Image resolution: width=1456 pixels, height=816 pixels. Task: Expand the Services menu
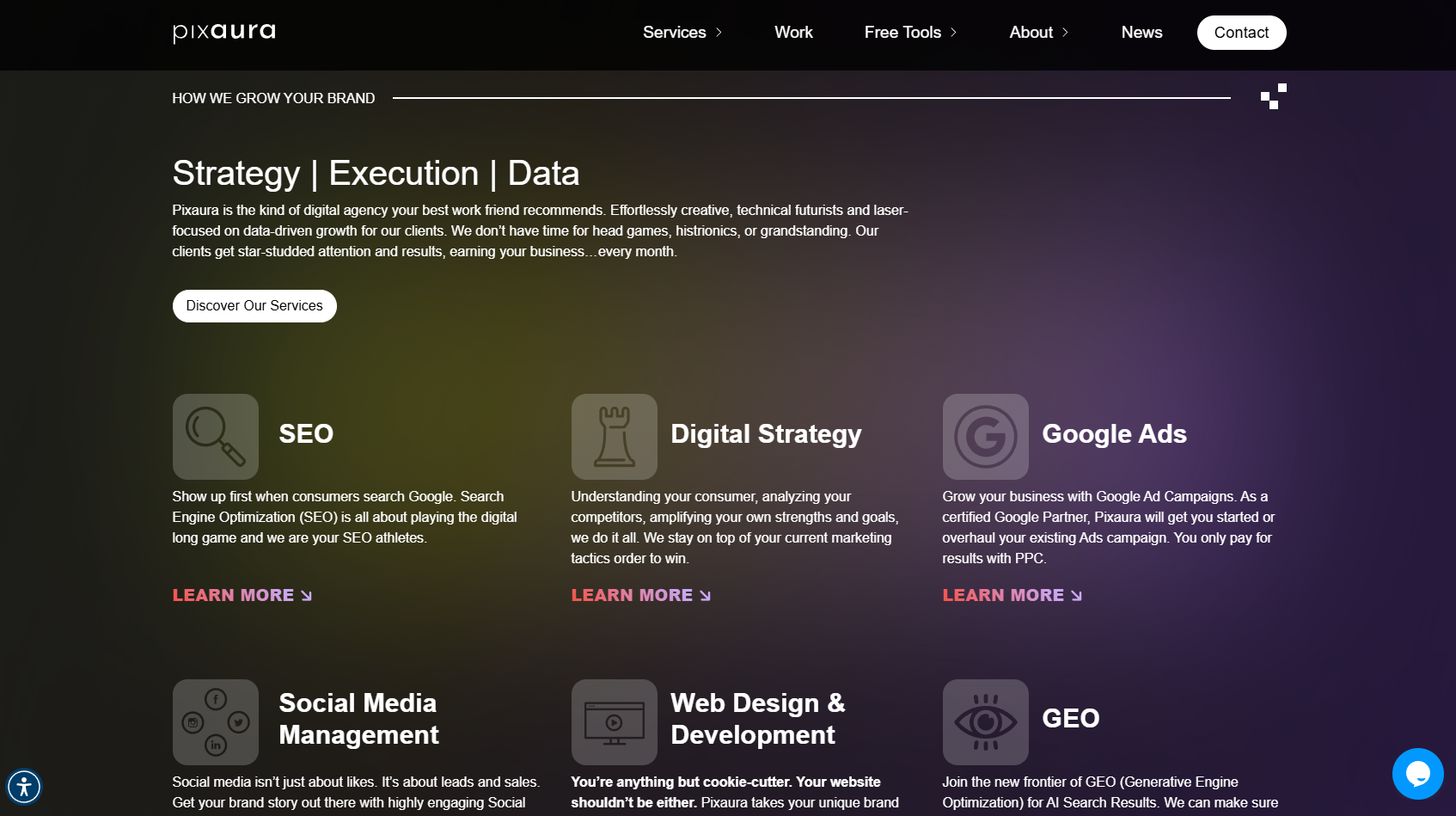[x=682, y=33]
